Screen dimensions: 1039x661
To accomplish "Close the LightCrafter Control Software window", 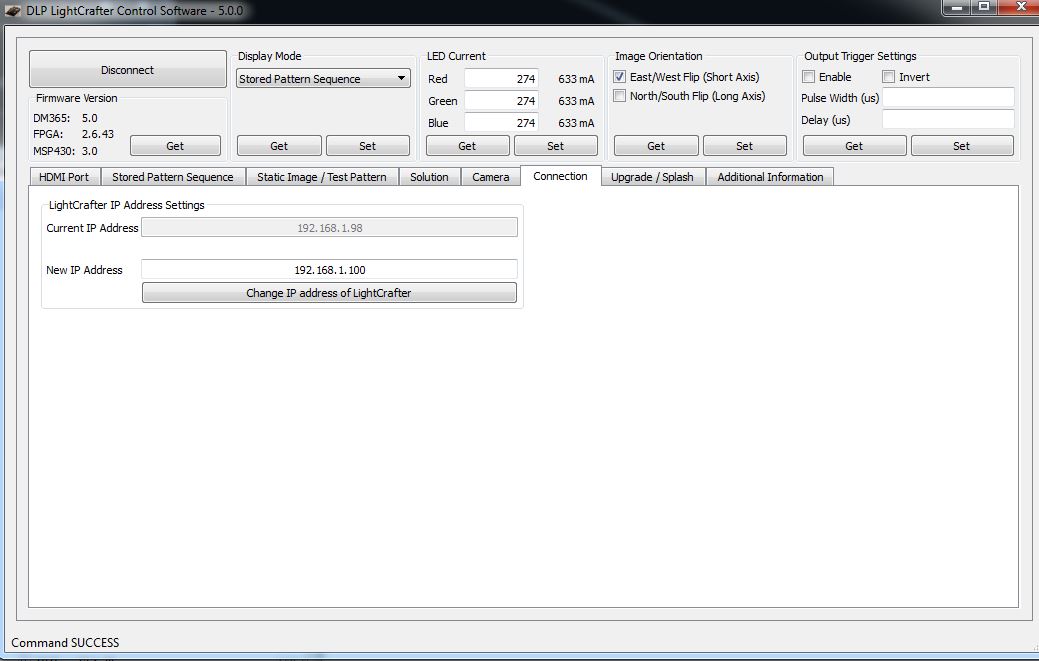I will coord(1020,7).
